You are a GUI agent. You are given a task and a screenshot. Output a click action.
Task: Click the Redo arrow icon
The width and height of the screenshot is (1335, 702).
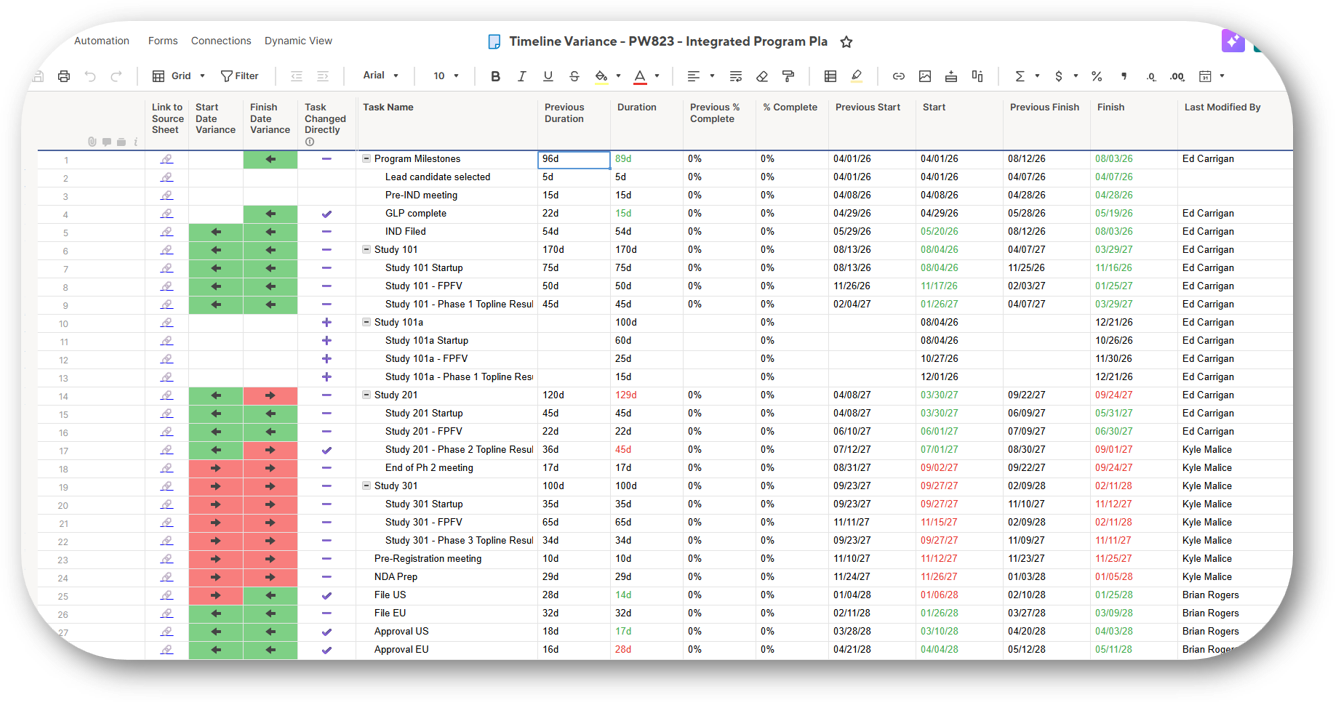[x=116, y=76]
